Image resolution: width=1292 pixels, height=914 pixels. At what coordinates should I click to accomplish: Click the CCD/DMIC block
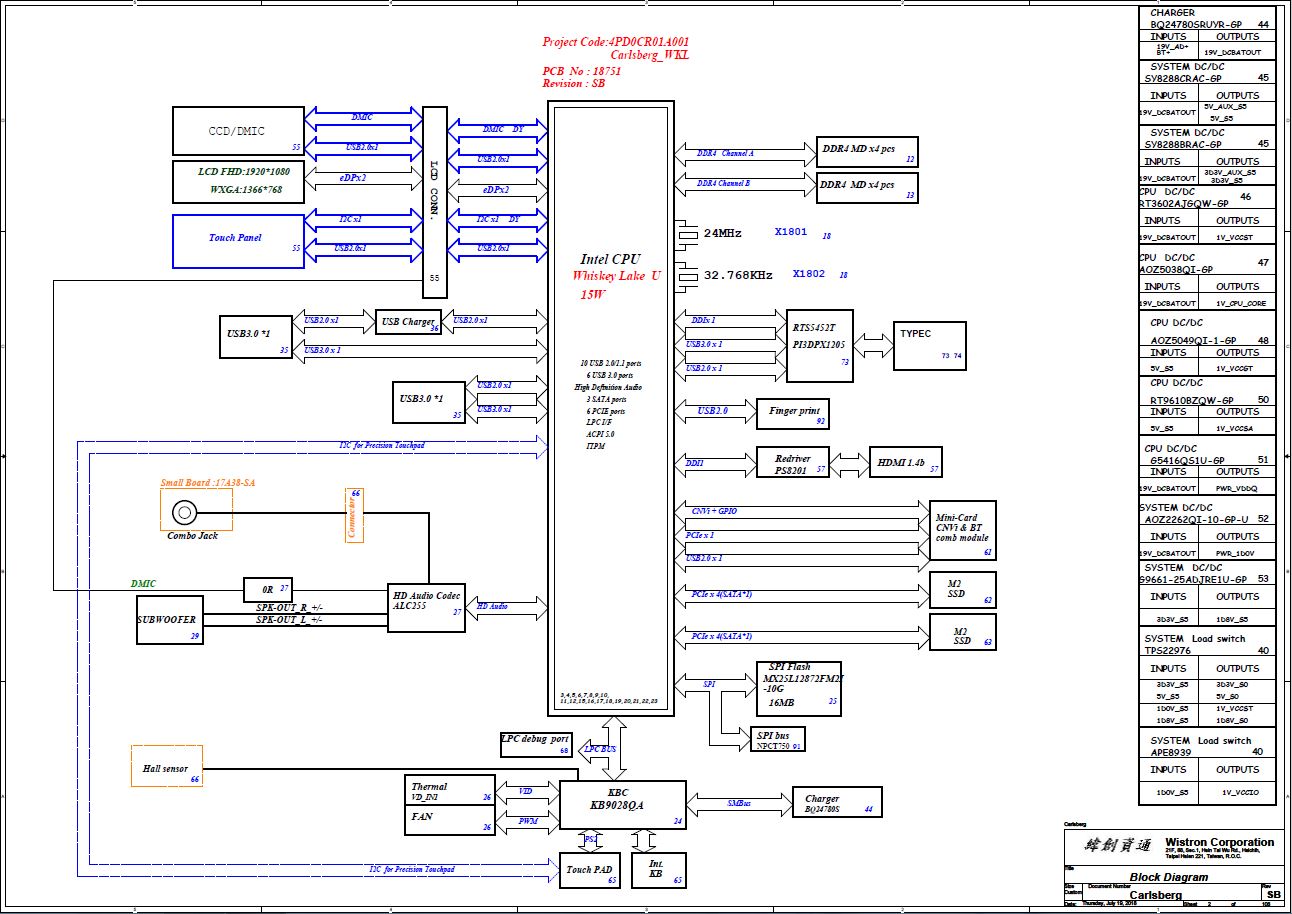coord(238,131)
